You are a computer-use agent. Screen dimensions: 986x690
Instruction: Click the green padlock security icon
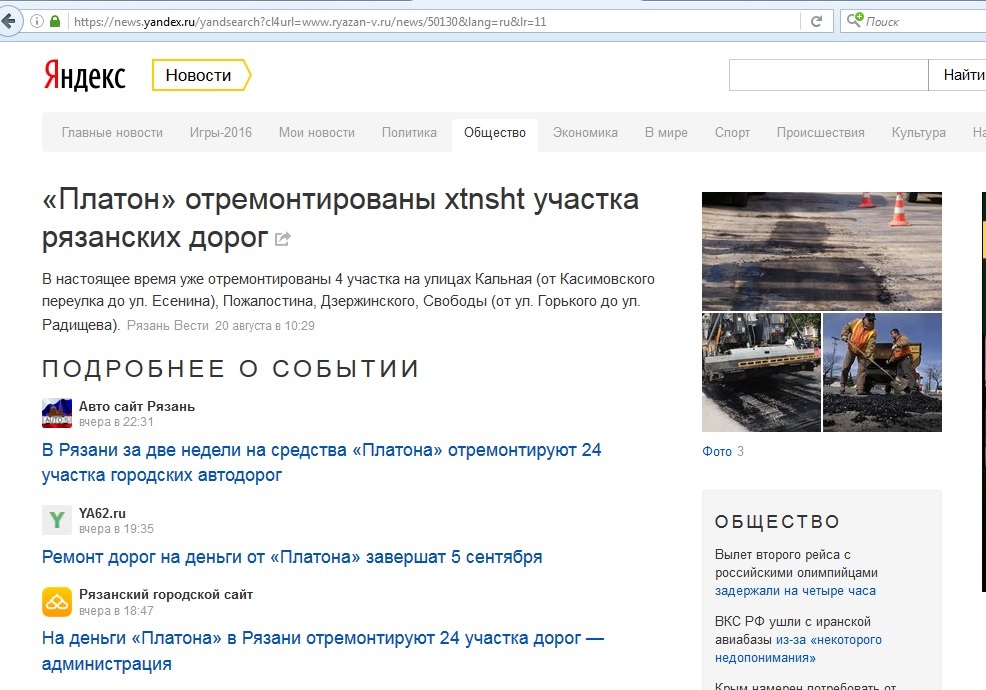55,21
